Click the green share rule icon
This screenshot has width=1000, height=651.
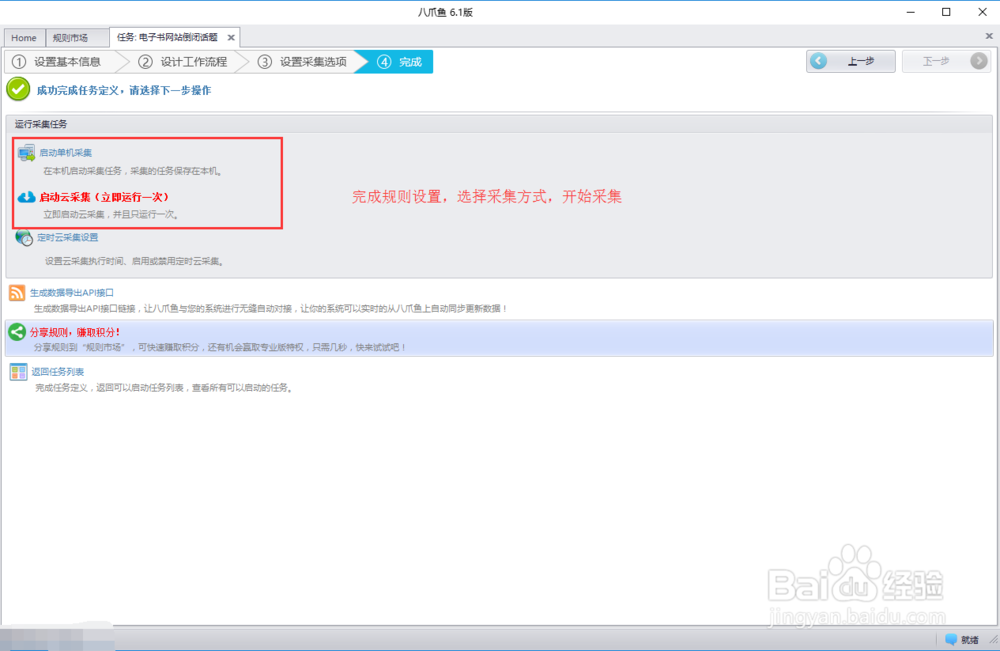pos(17,332)
